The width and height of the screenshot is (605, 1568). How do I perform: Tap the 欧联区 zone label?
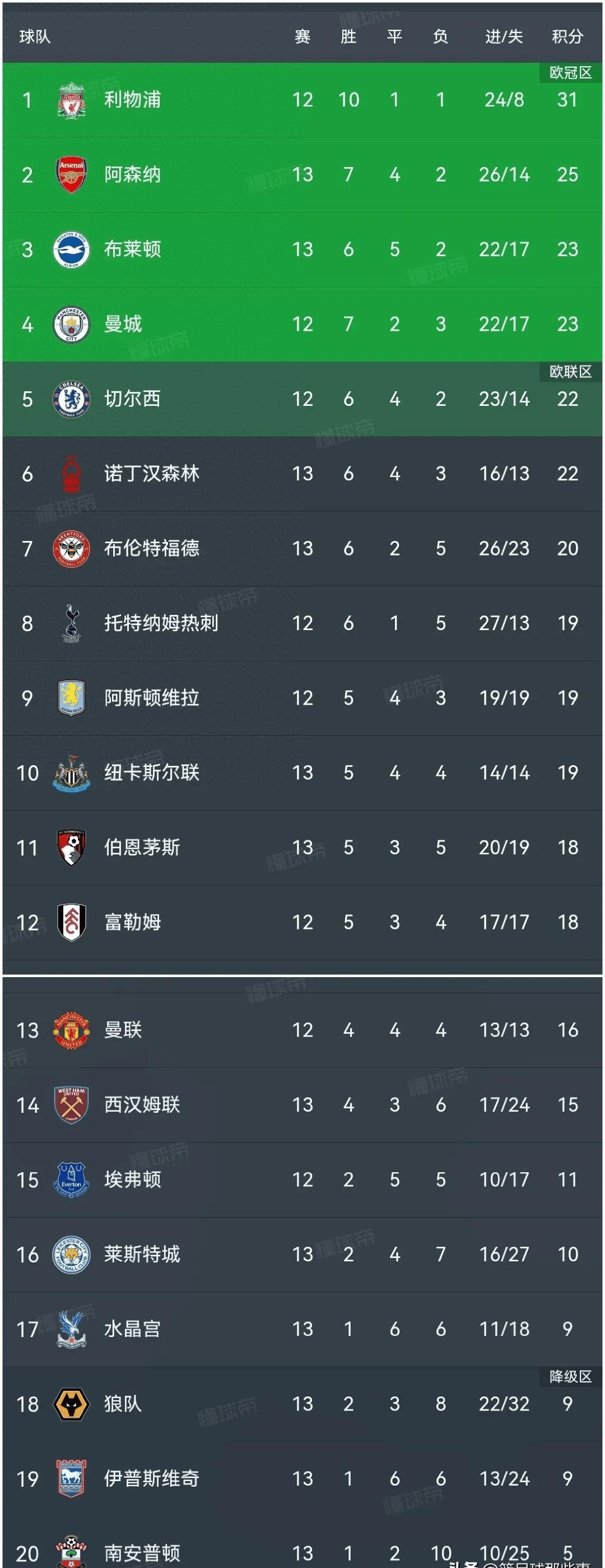tap(570, 372)
